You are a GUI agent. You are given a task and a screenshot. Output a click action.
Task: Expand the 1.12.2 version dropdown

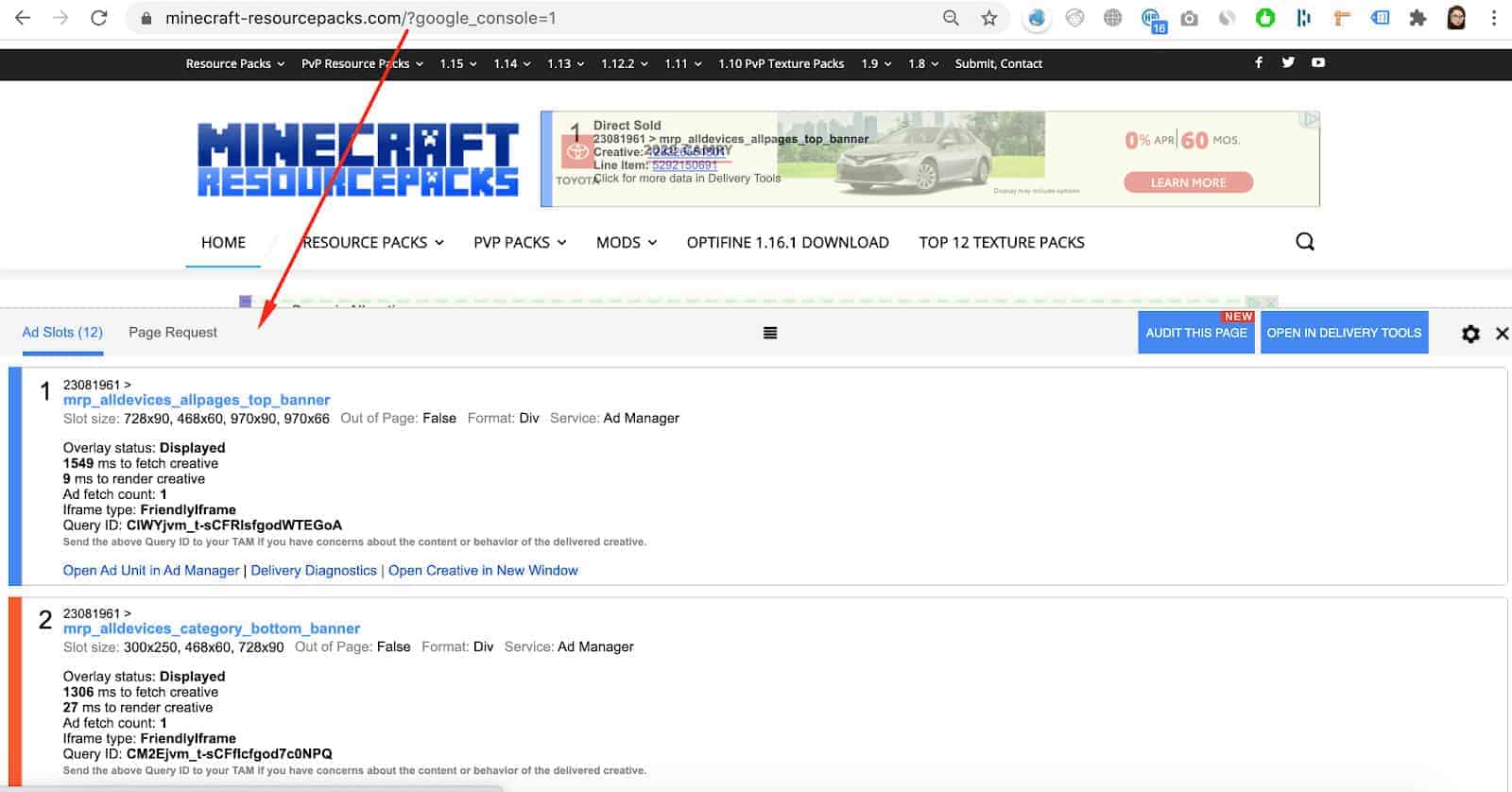point(625,63)
